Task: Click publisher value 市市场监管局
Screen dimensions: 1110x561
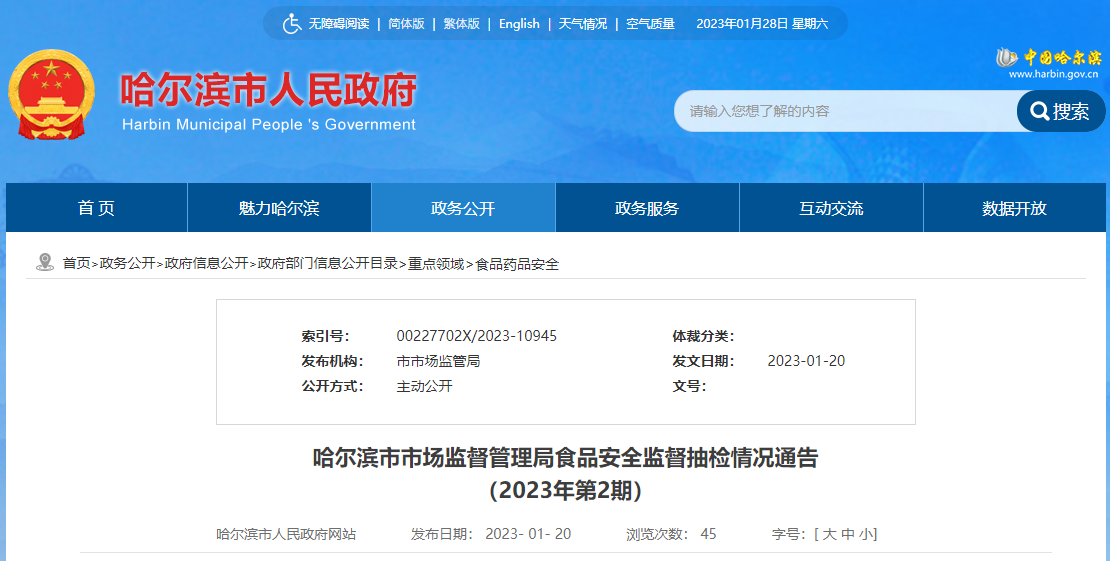Action: (x=438, y=361)
